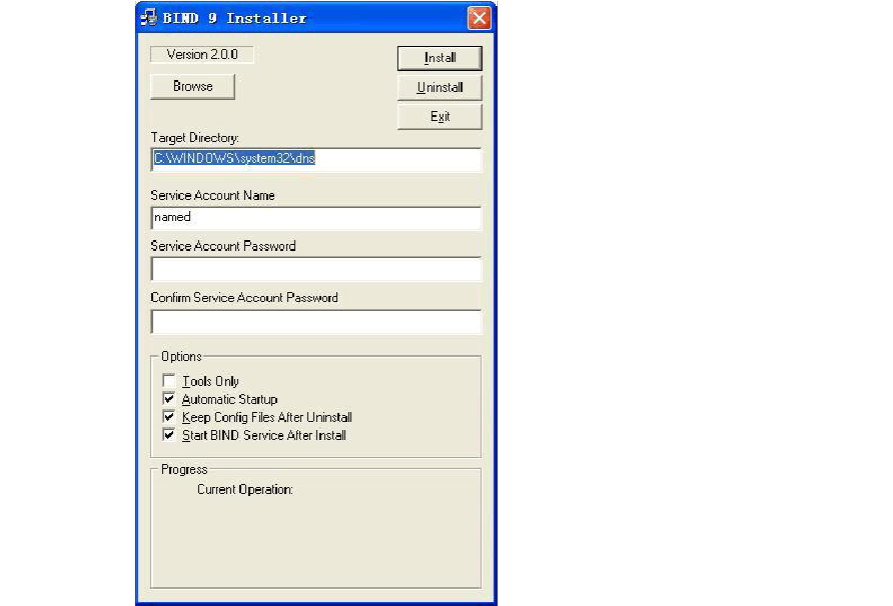Focus the Service Account Name field
Viewport: 893px width, 606px height.
(x=315, y=217)
